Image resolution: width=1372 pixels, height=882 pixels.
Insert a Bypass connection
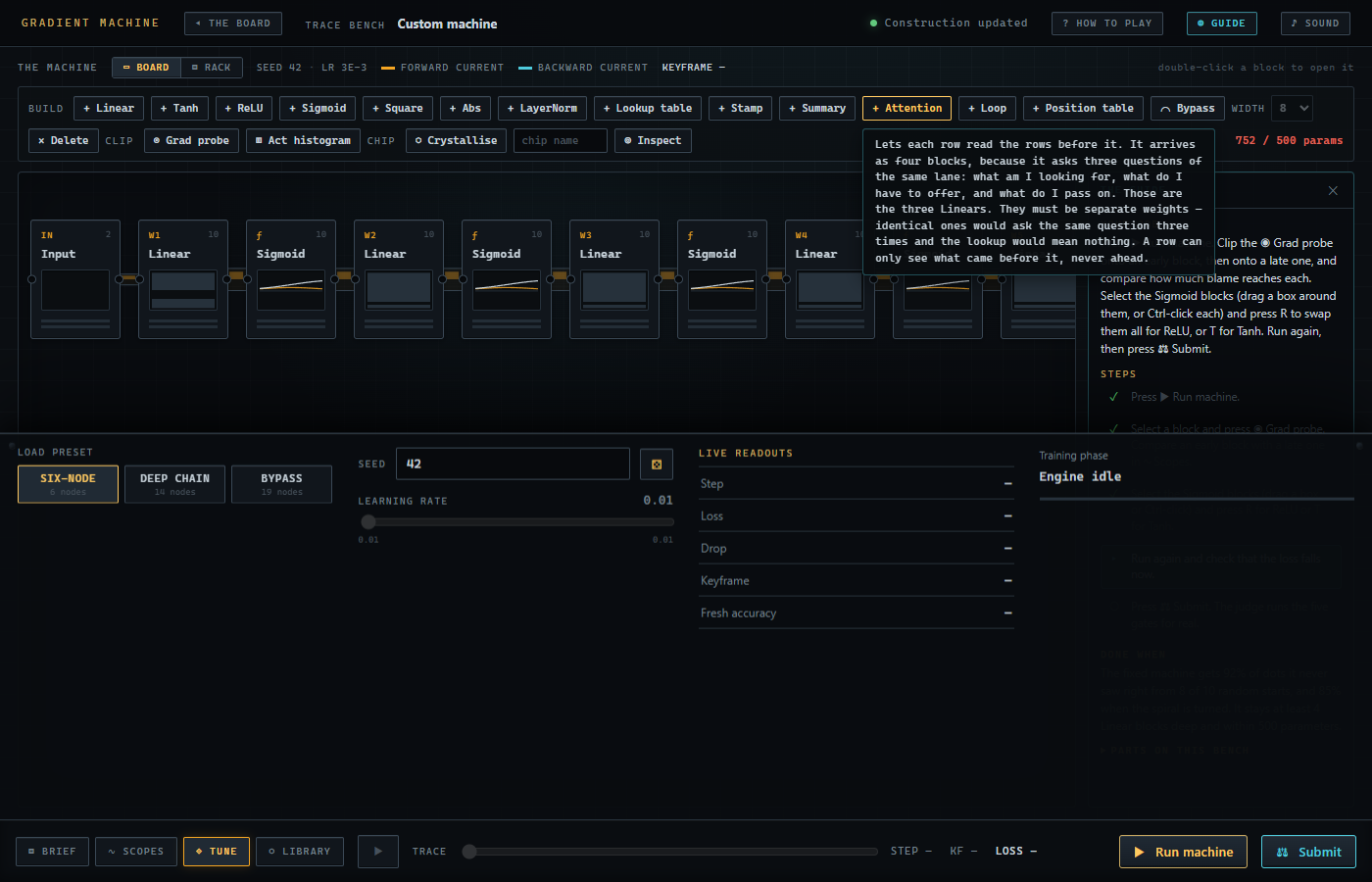1188,109
